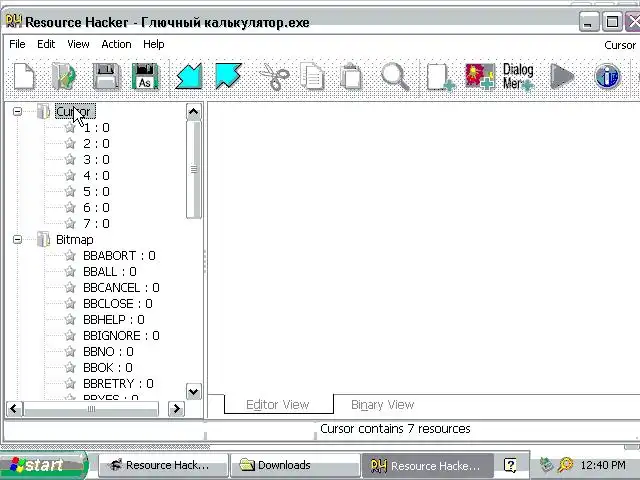Select bitmap BBRETRY : 0
The image size is (640, 480).
[x=118, y=384]
